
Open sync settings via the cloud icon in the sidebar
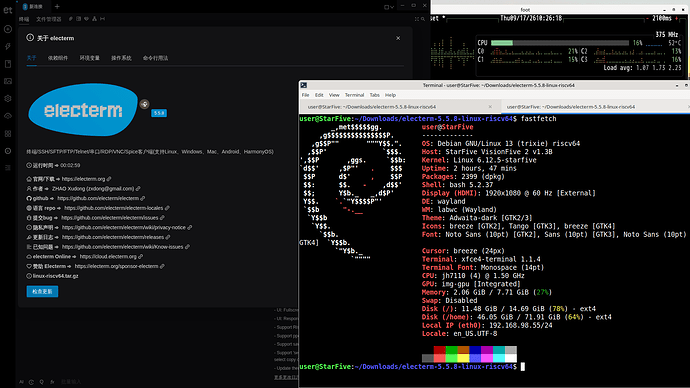8,116
